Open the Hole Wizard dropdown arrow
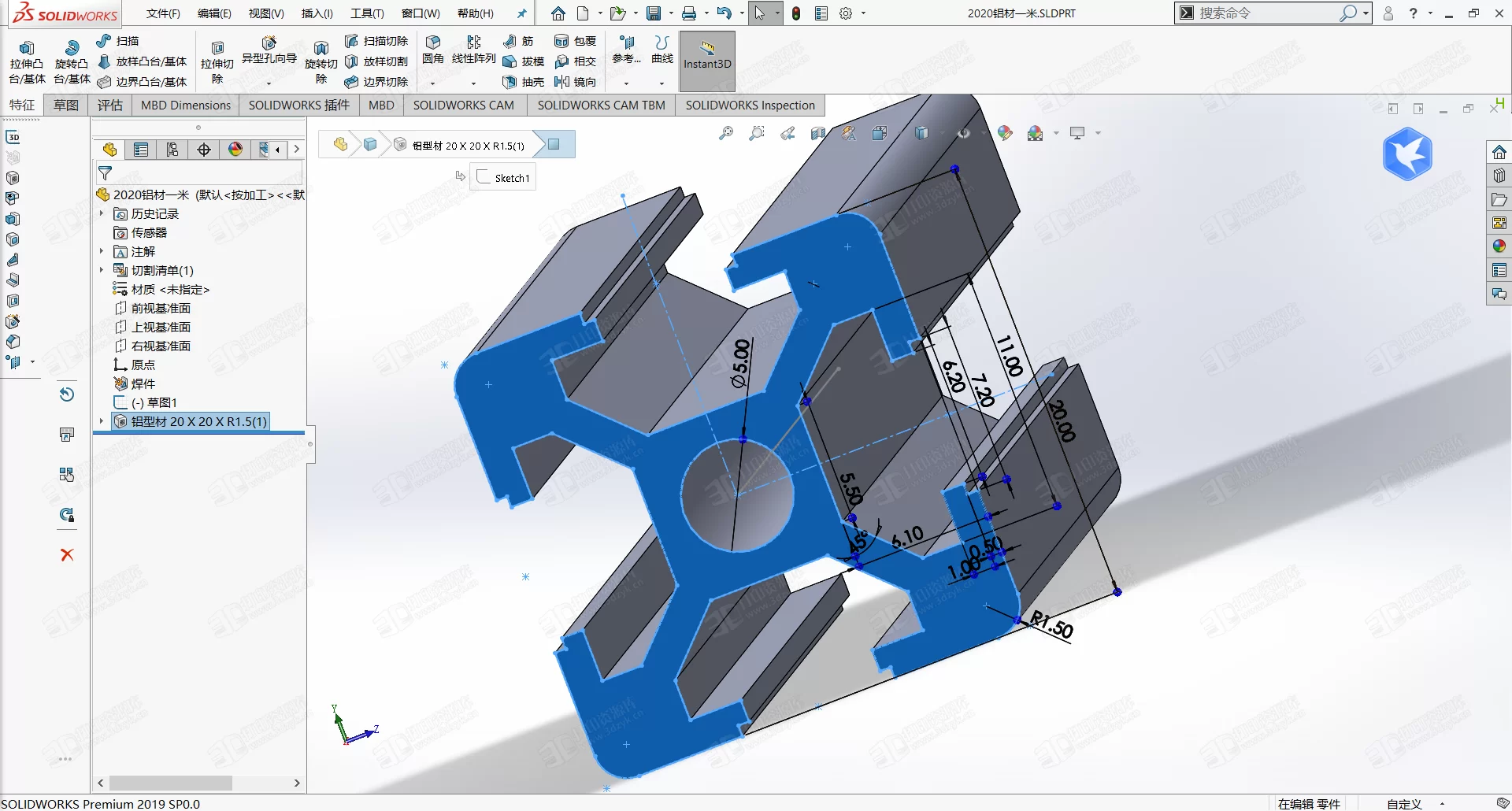The width and height of the screenshot is (1512, 811). (269, 83)
